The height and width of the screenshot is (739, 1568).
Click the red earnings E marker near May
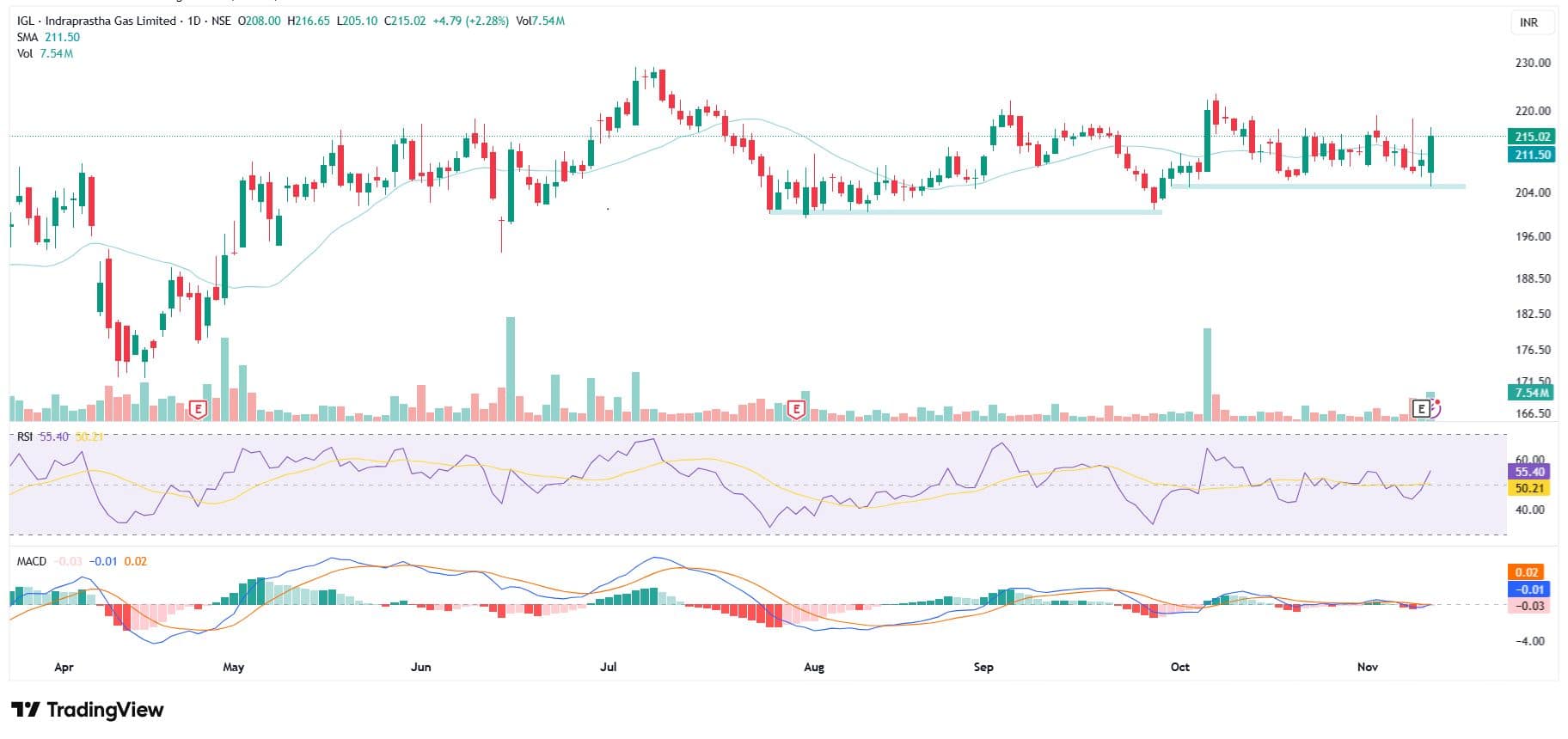pos(198,409)
